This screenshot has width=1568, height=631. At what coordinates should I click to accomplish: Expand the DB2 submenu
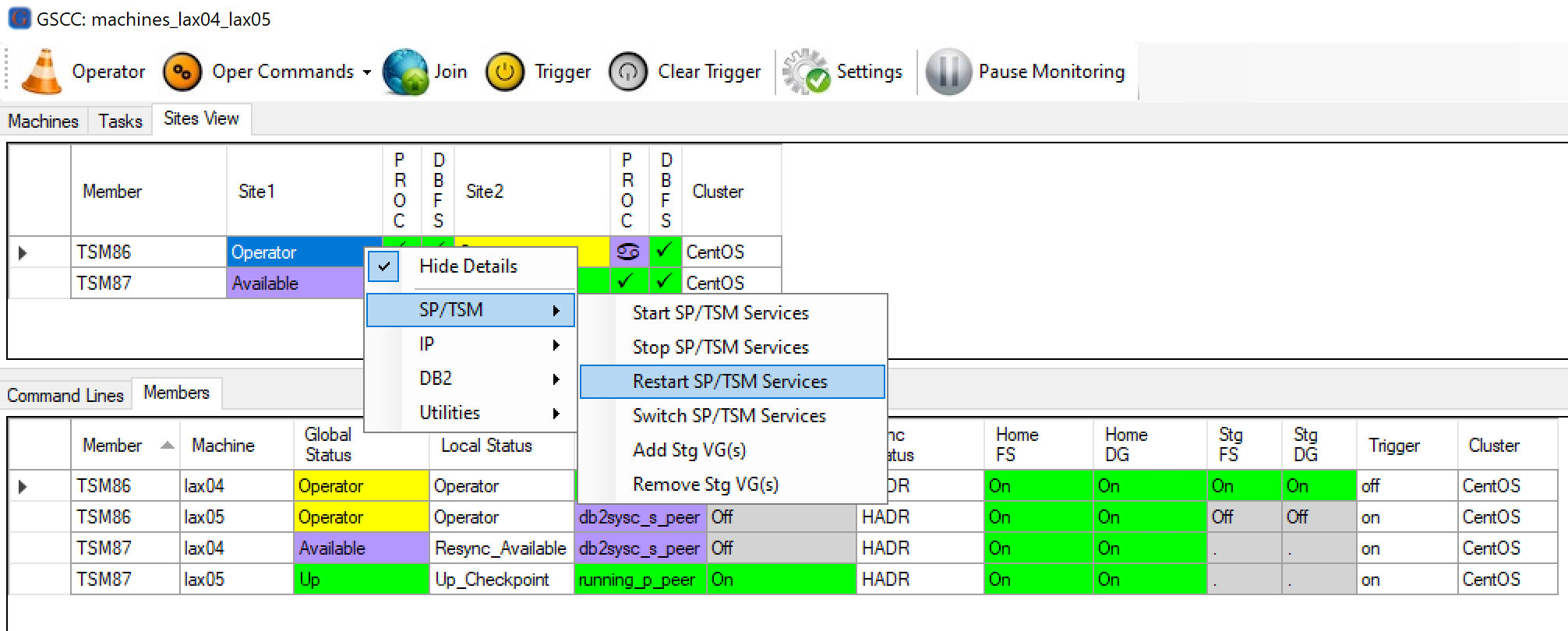(x=470, y=379)
